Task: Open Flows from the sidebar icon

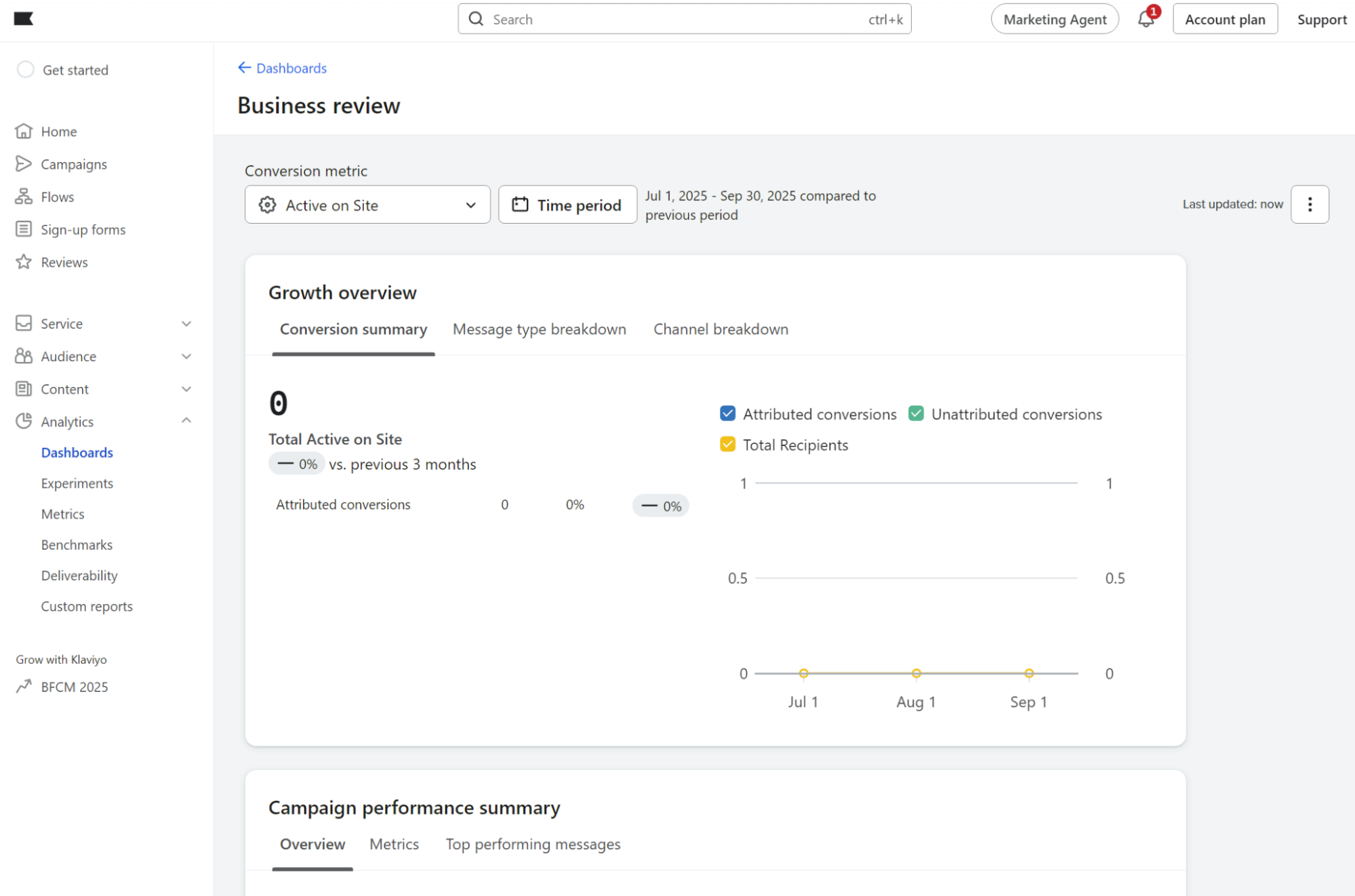Action: click(x=24, y=197)
